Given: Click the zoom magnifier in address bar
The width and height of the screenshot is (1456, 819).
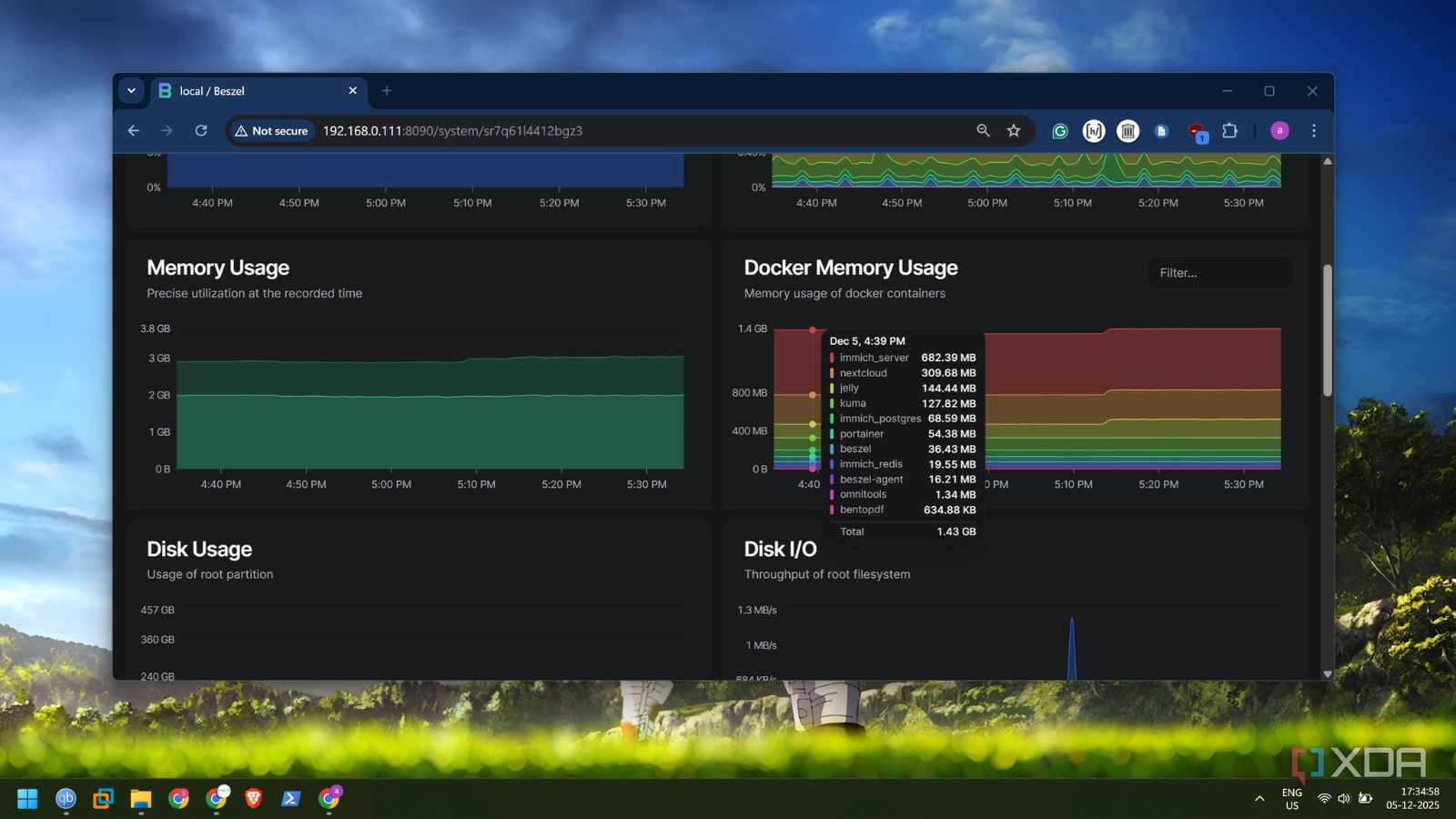Looking at the screenshot, I should coord(983,131).
